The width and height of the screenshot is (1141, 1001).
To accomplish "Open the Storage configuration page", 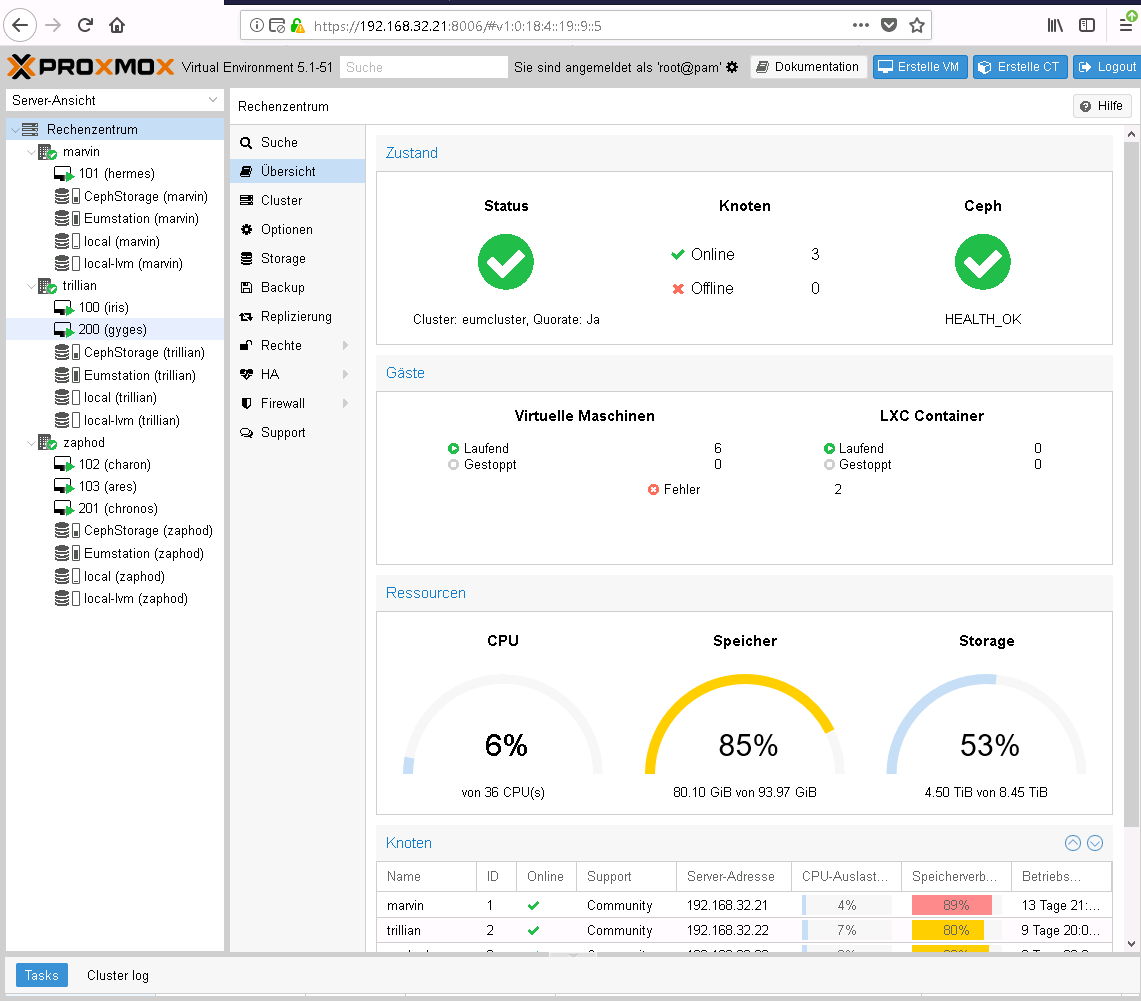I will point(298,258).
